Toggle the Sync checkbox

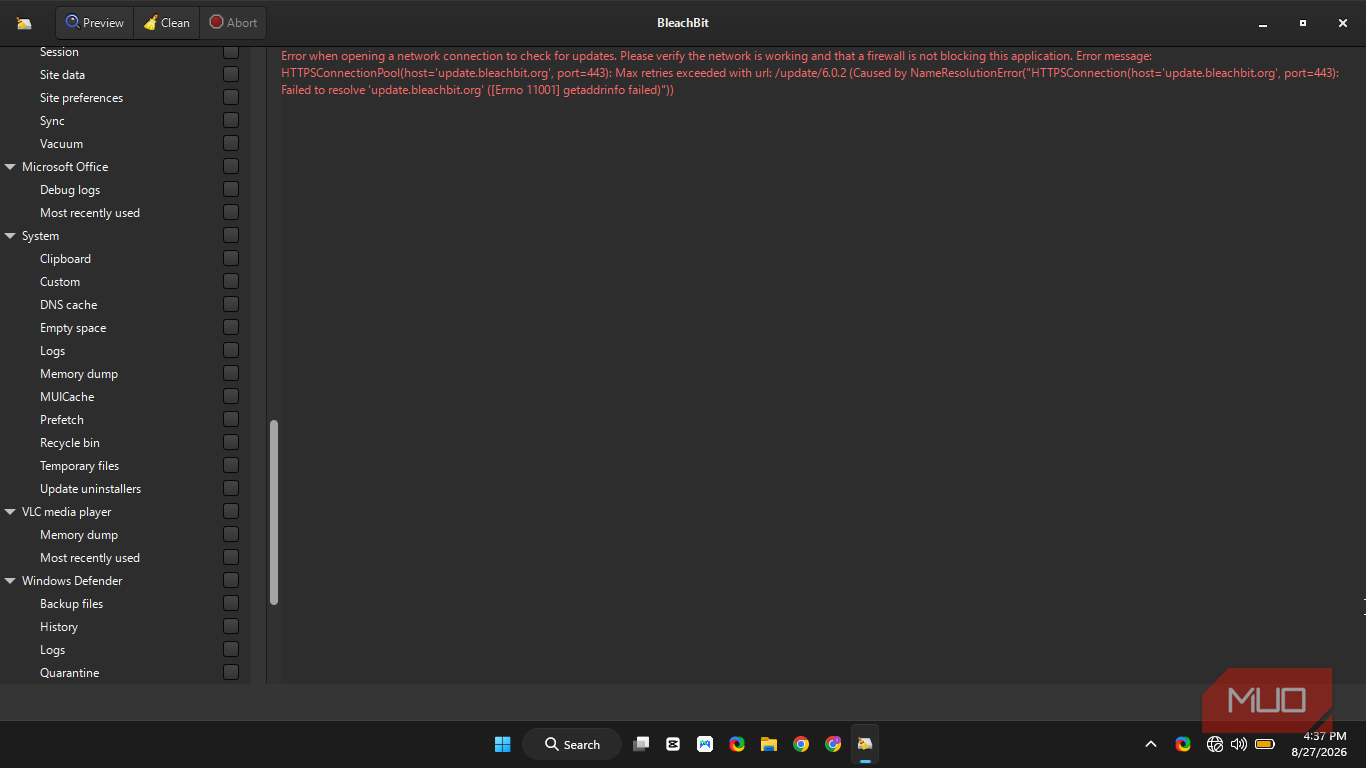[231, 121]
